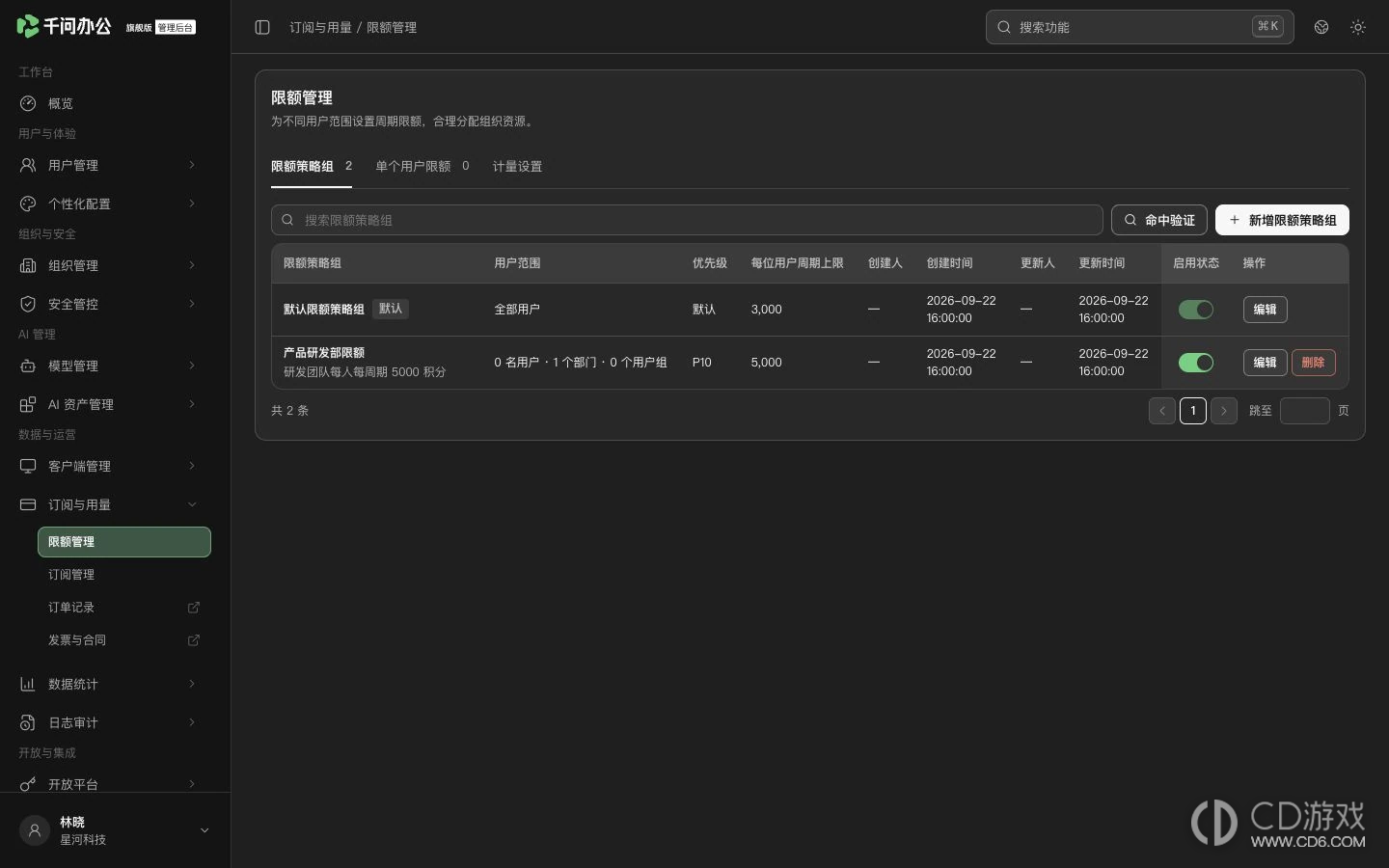Toggle the 默认限额策略组 enable switch
The image size is (1389, 868).
[x=1196, y=310]
